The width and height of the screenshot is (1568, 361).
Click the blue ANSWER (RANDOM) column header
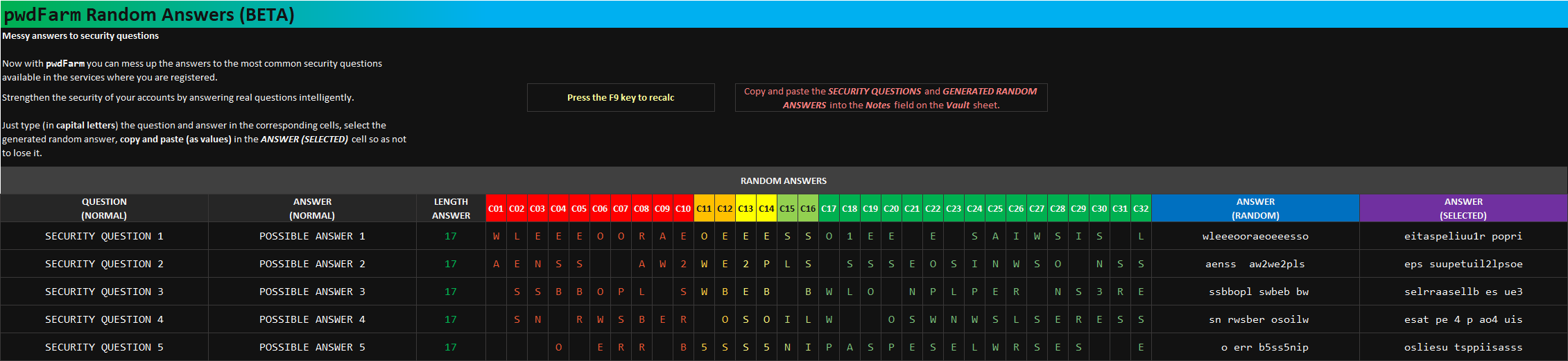point(1255,208)
